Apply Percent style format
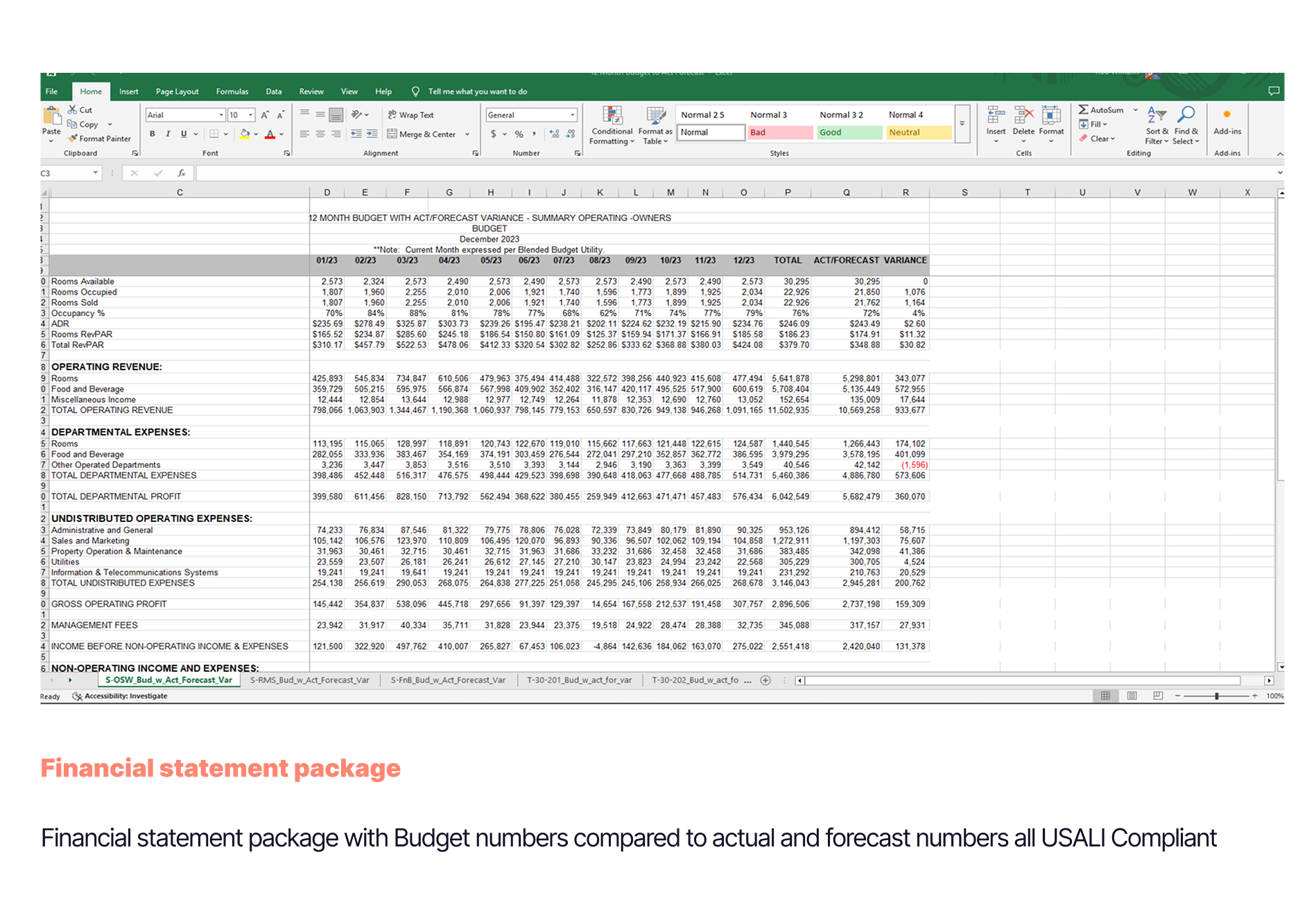Image resolution: width=1316 pixels, height=913 pixels. (x=519, y=134)
